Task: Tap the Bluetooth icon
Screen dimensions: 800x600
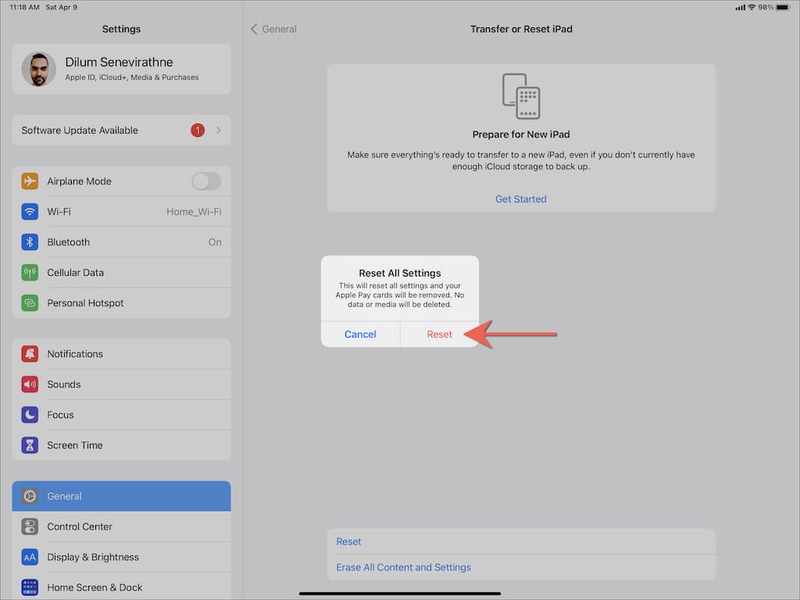Action: click(x=30, y=242)
